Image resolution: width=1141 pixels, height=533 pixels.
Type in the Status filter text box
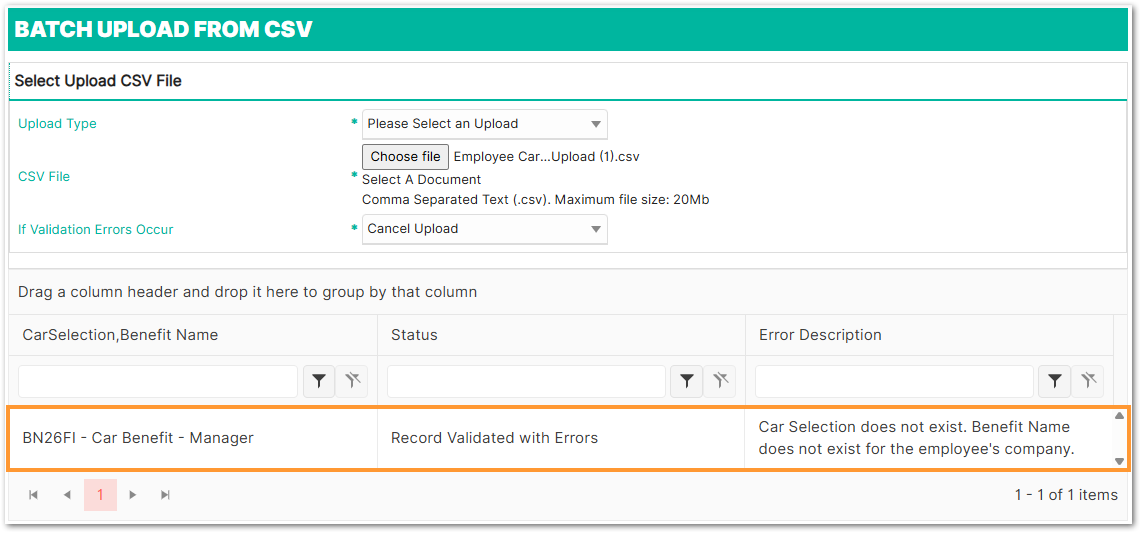tap(526, 381)
